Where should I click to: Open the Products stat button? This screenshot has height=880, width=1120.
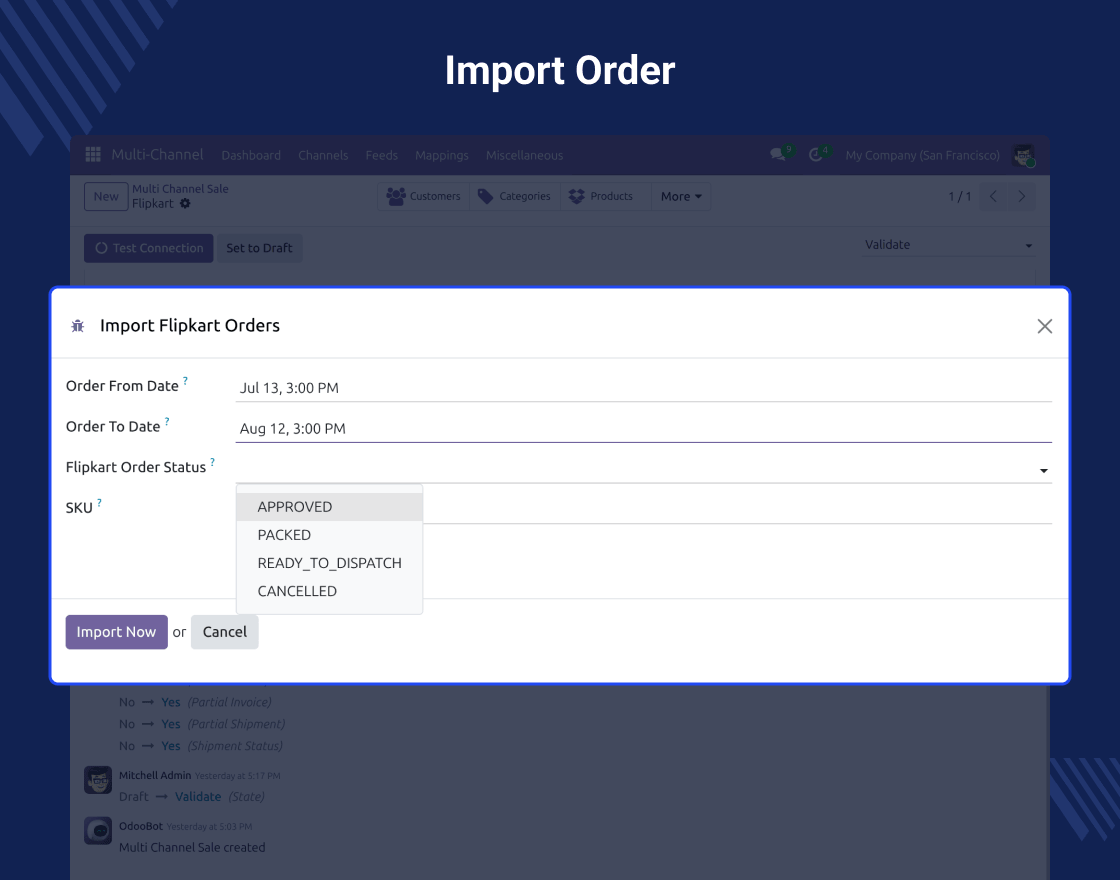coord(606,196)
